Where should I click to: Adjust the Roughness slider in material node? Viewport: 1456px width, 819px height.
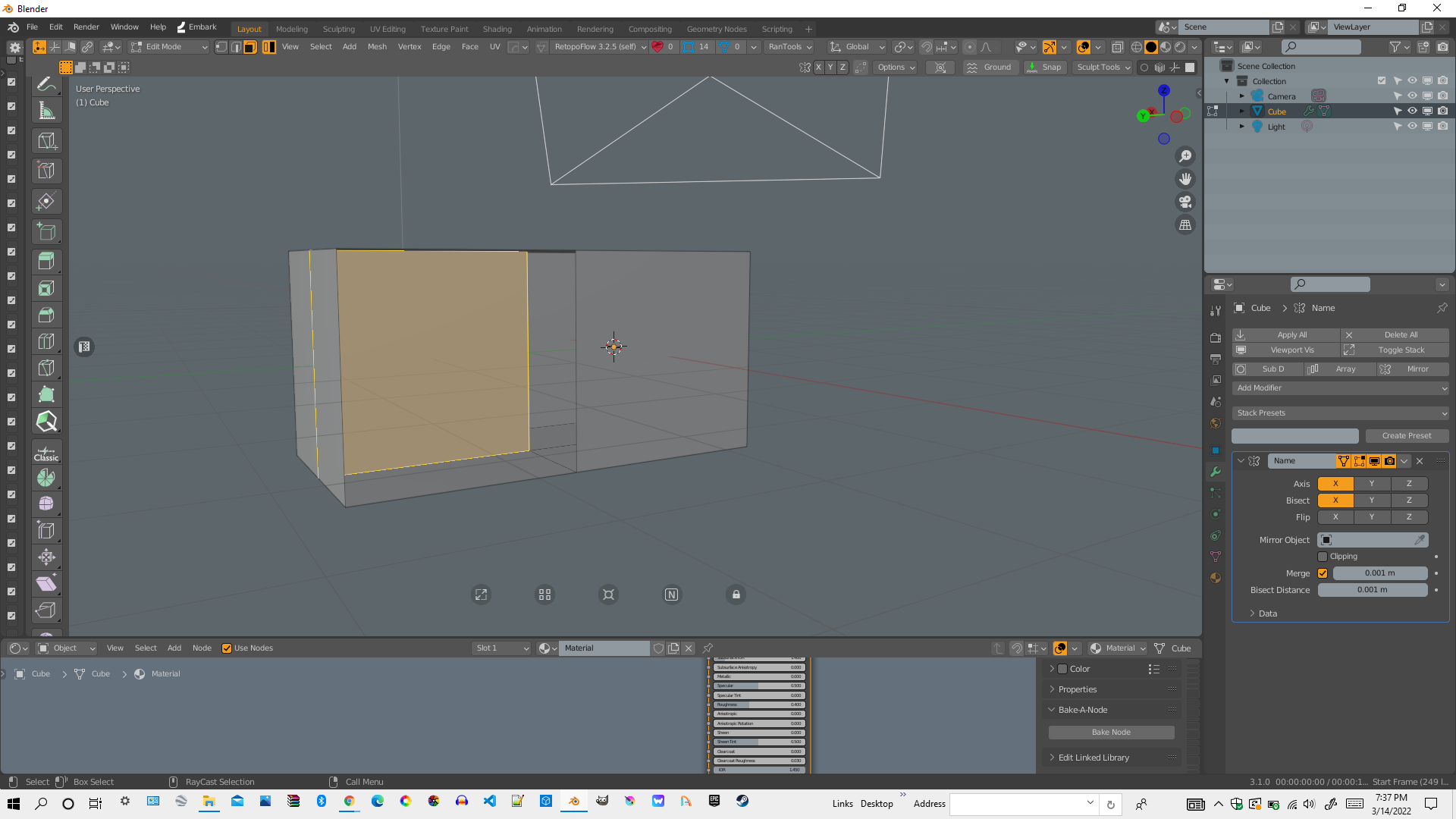pos(759,704)
